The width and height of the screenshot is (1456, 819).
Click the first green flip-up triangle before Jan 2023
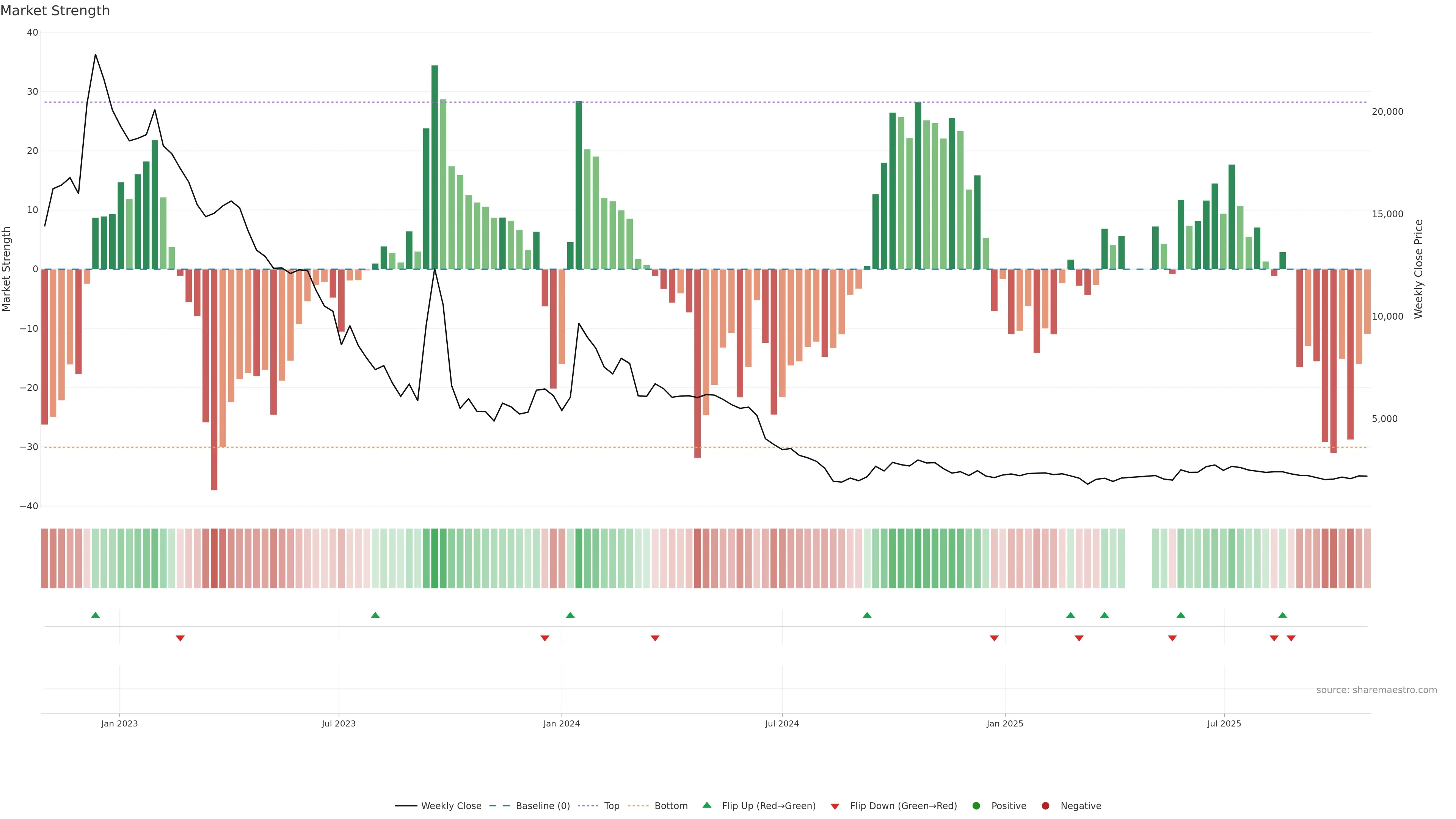pyautogui.click(x=96, y=615)
